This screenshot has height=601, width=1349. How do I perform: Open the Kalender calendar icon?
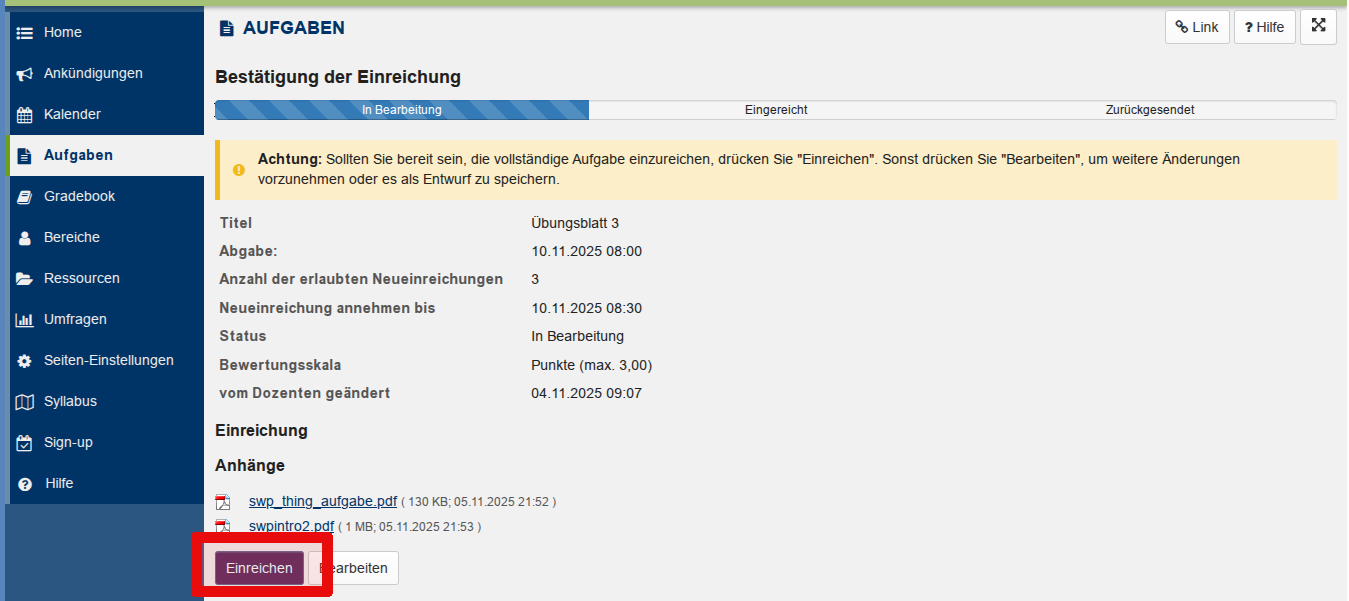tap(25, 115)
